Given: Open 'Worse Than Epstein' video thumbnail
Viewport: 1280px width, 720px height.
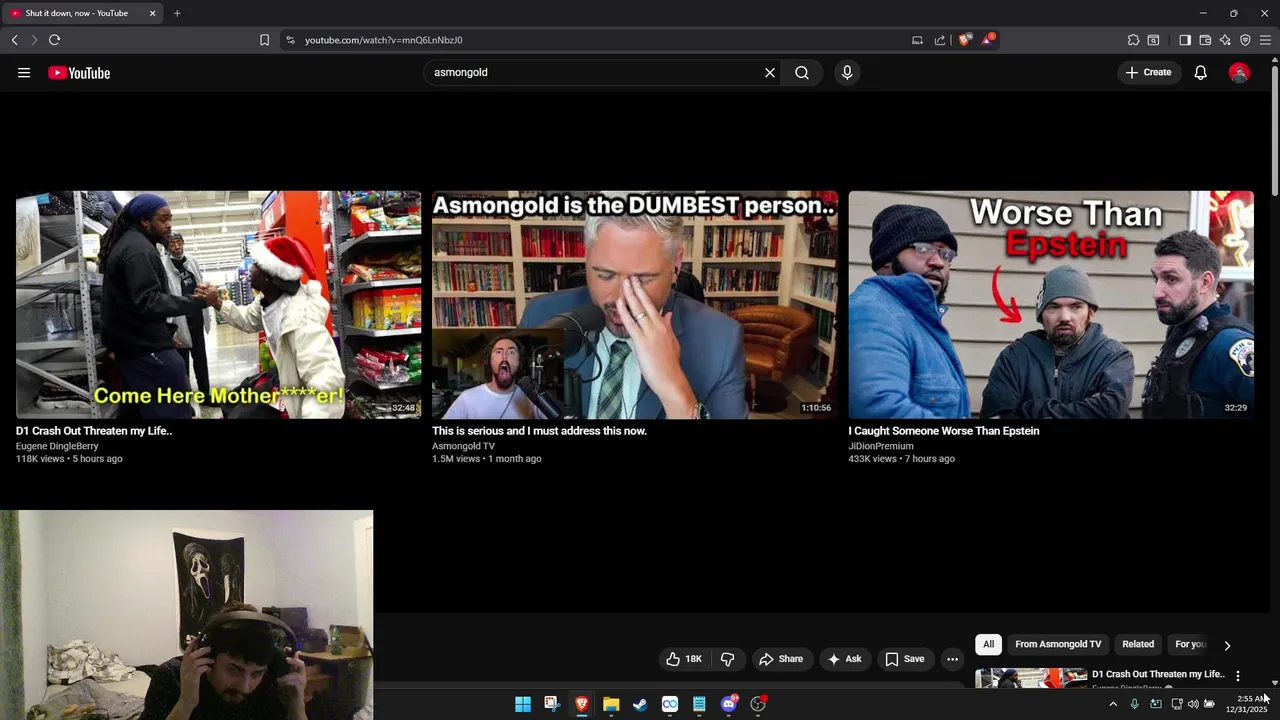Looking at the screenshot, I should tap(1051, 304).
